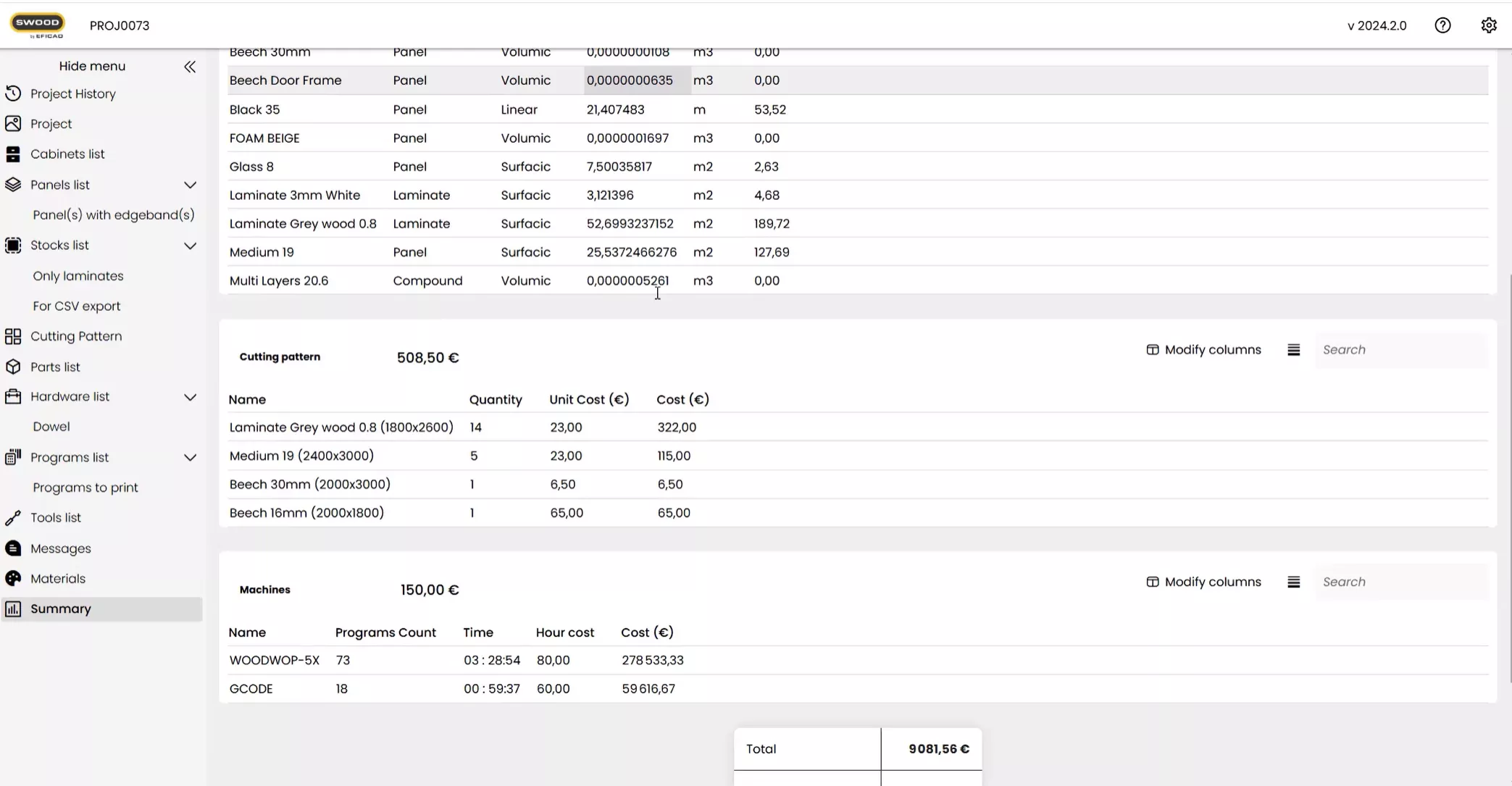Click Medium 19 (2400x3000) row
This screenshot has width=1512, height=786.
858,456
